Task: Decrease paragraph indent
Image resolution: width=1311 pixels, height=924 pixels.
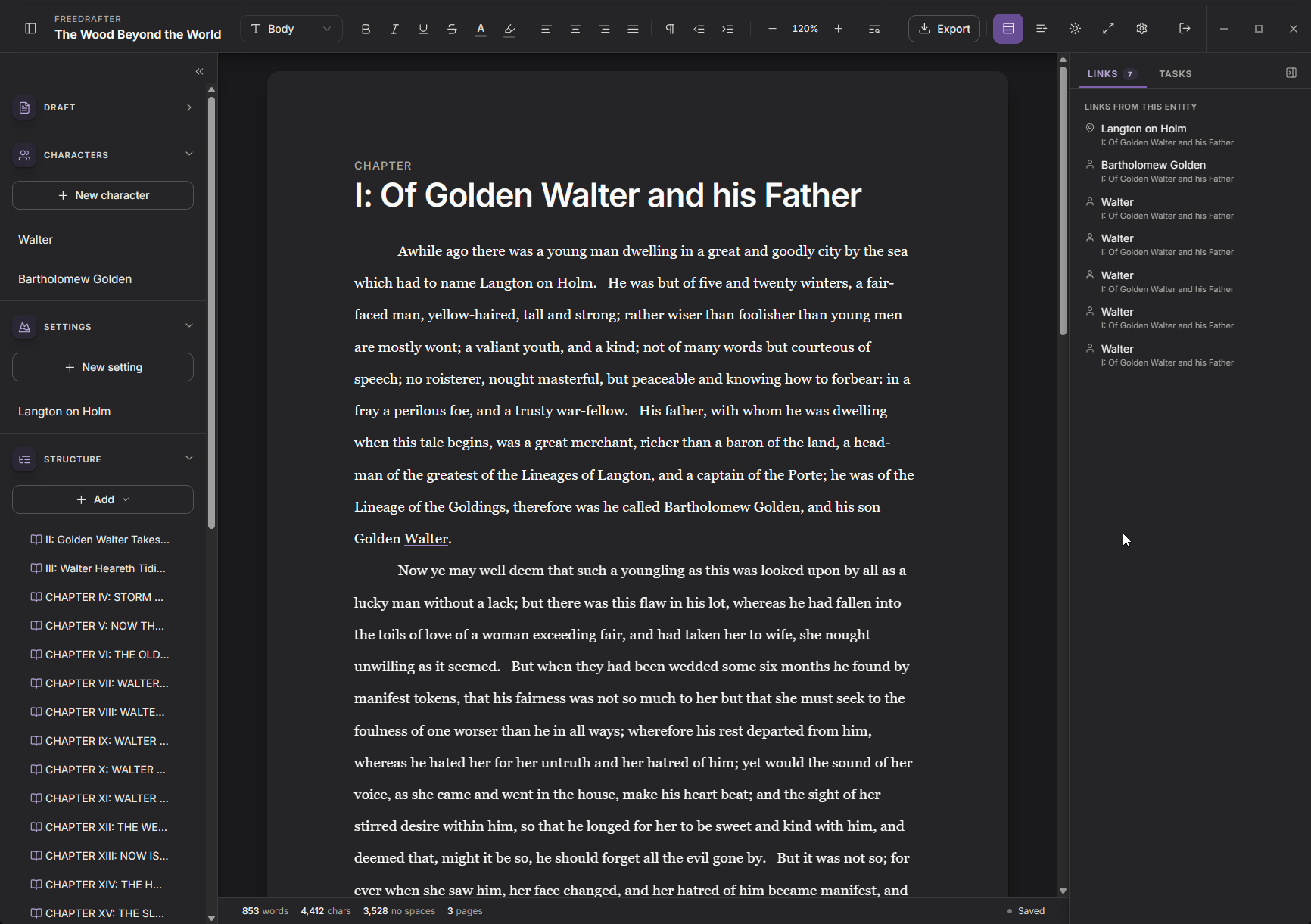Action: (x=699, y=29)
